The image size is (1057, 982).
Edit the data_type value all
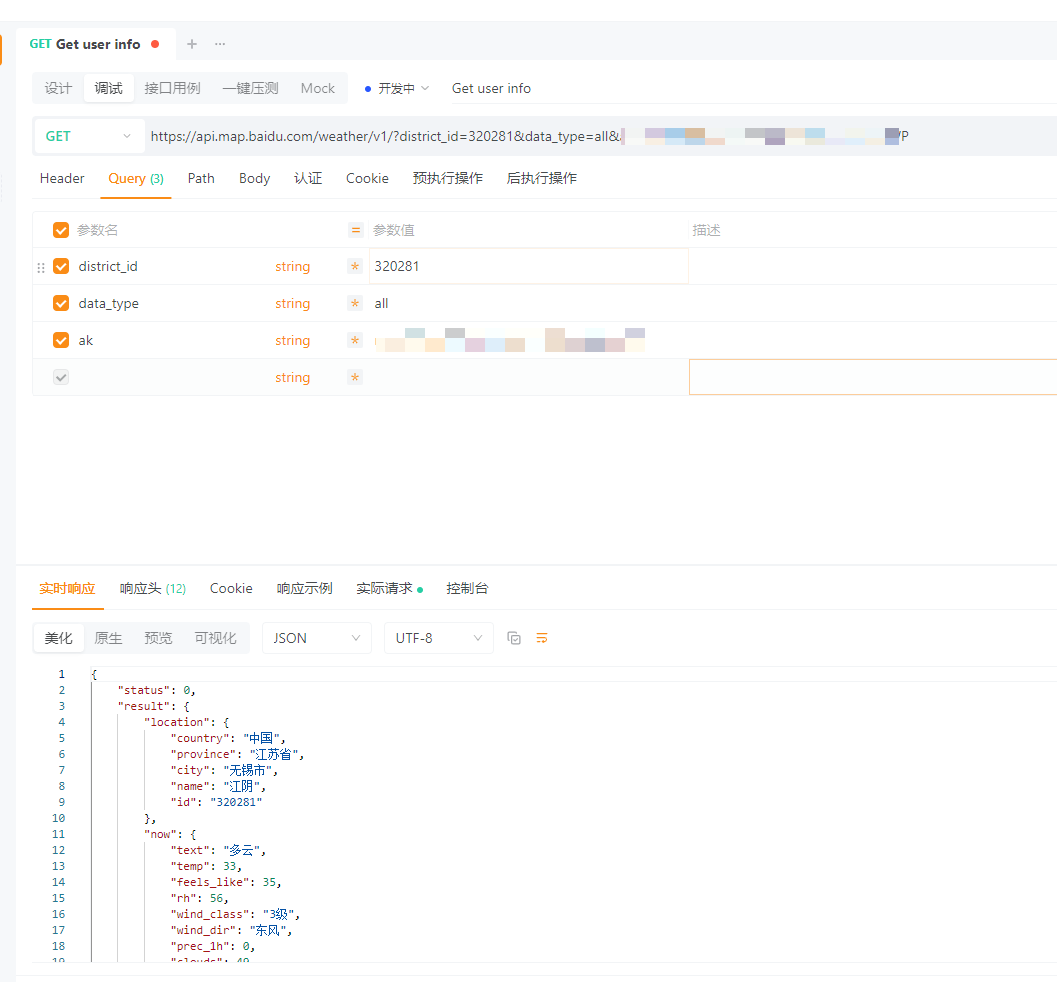pyautogui.click(x=528, y=303)
